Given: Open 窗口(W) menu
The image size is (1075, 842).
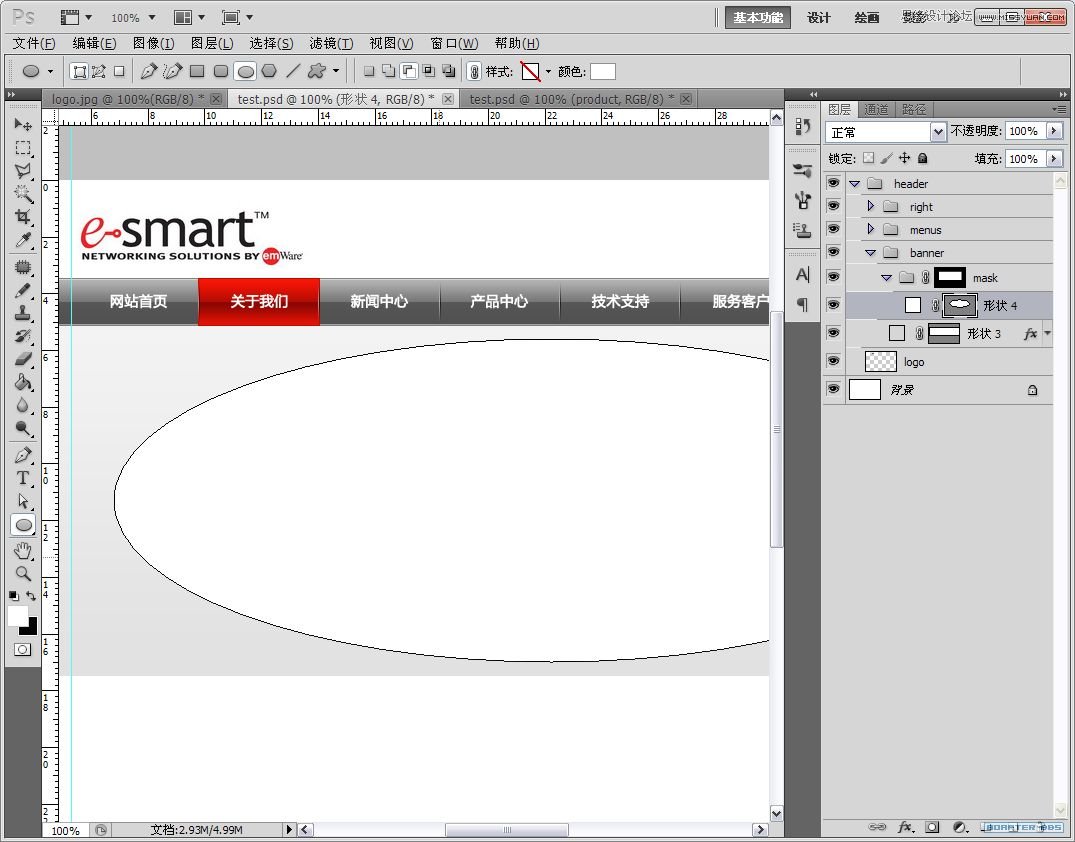Looking at the screenshot, I should [x=454, y=43].
